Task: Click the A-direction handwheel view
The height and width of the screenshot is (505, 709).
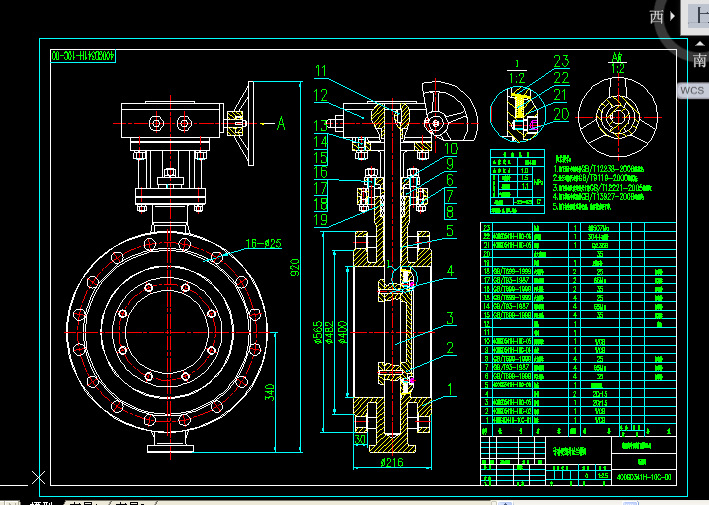Action: (x=618, y=118)
